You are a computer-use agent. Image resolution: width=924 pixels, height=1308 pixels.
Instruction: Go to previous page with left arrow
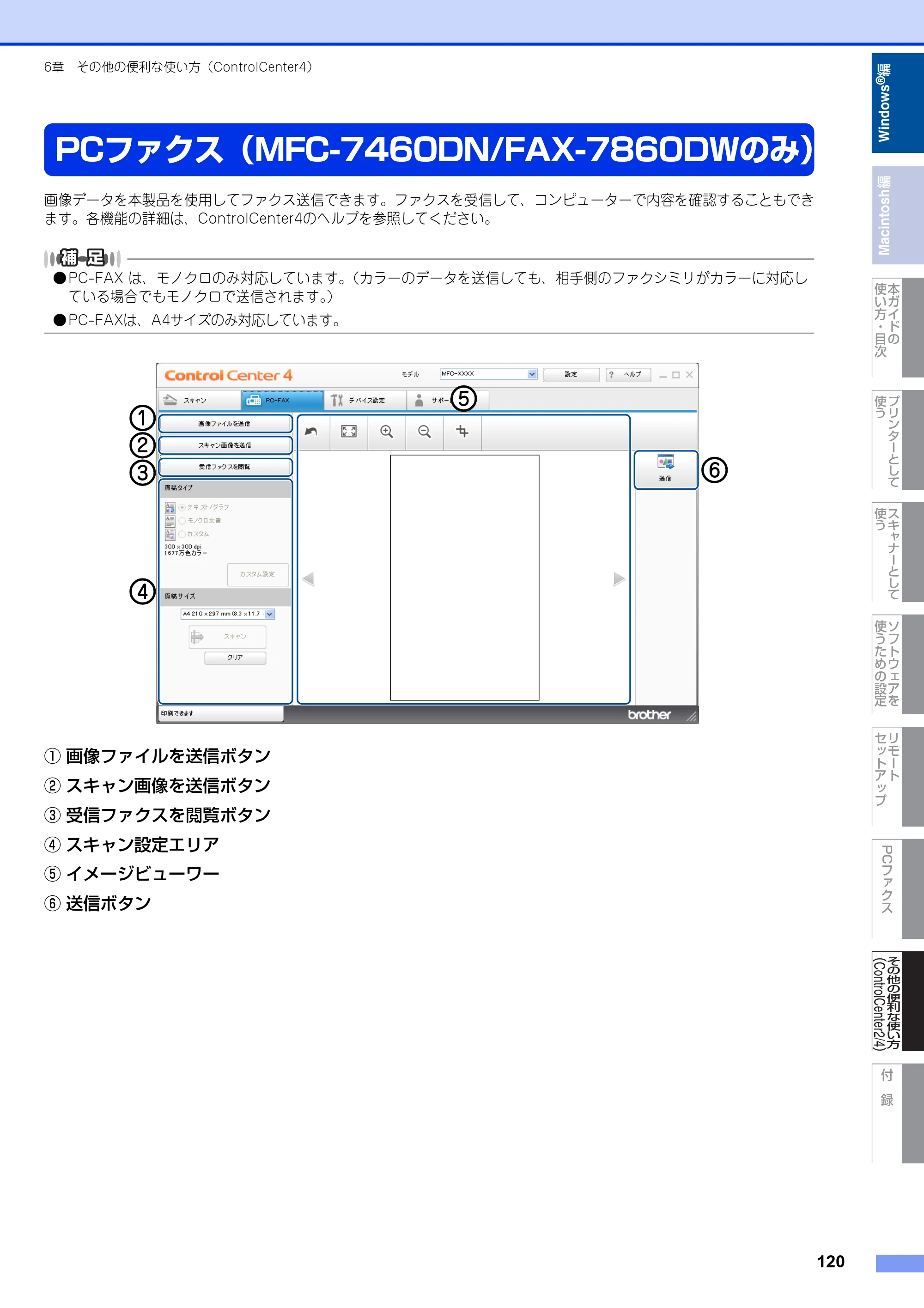coord(308,579)
